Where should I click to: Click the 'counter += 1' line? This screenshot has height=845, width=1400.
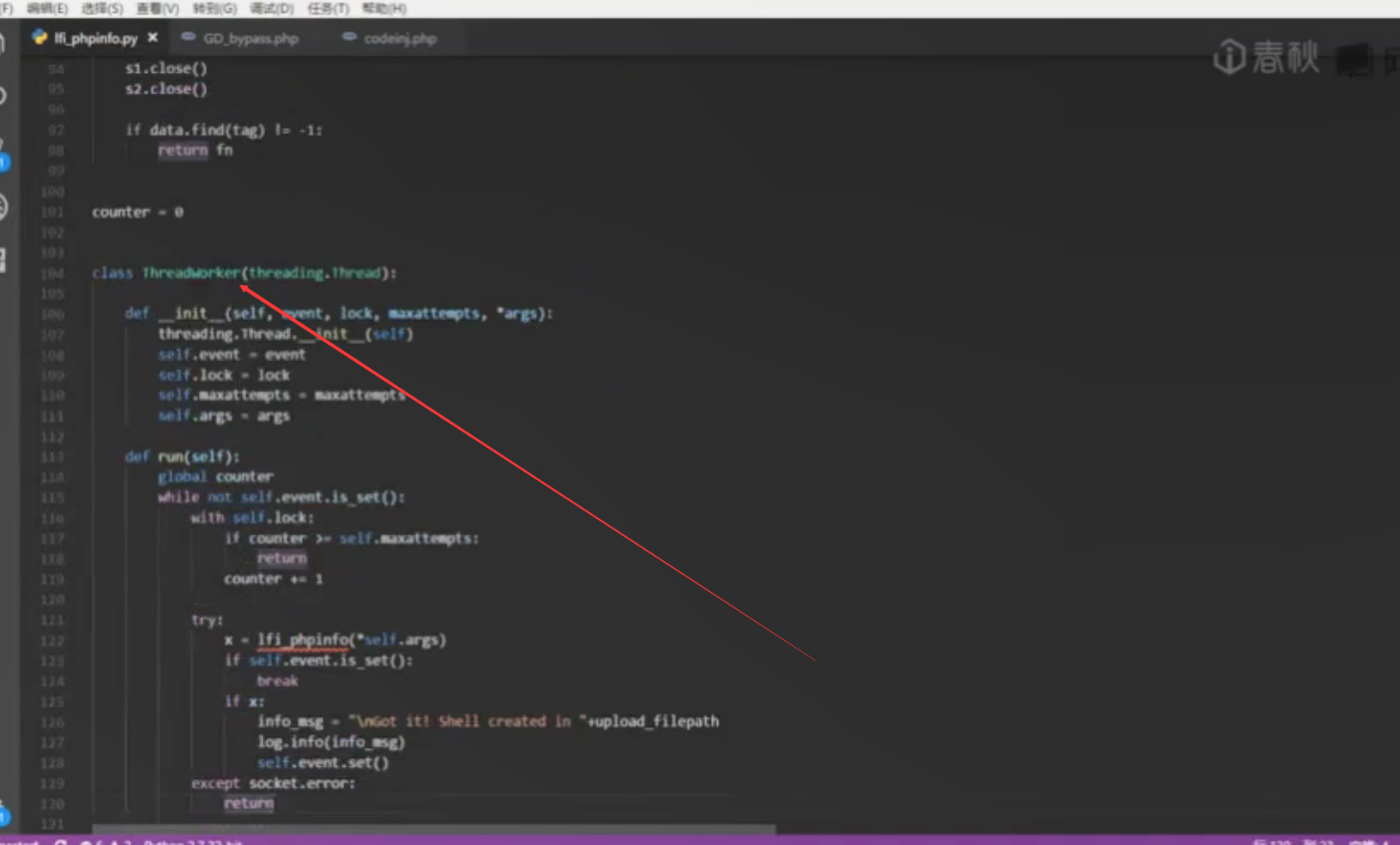(273, 579)
